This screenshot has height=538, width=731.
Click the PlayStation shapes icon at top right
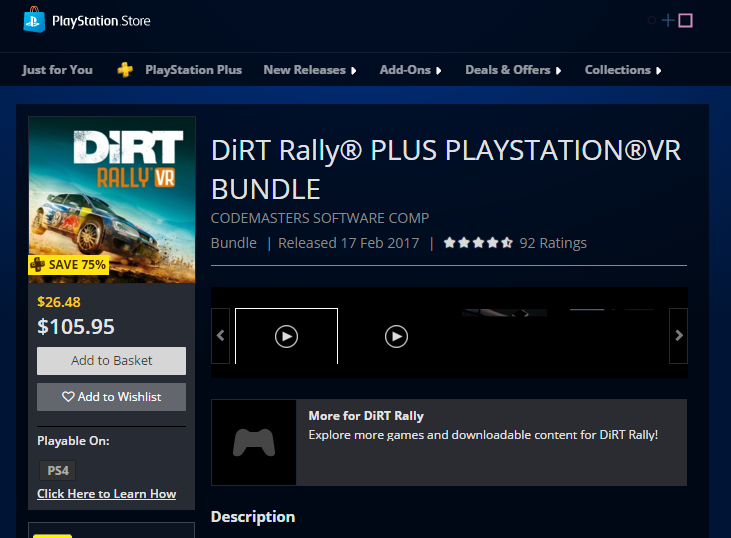pos(670,21)
